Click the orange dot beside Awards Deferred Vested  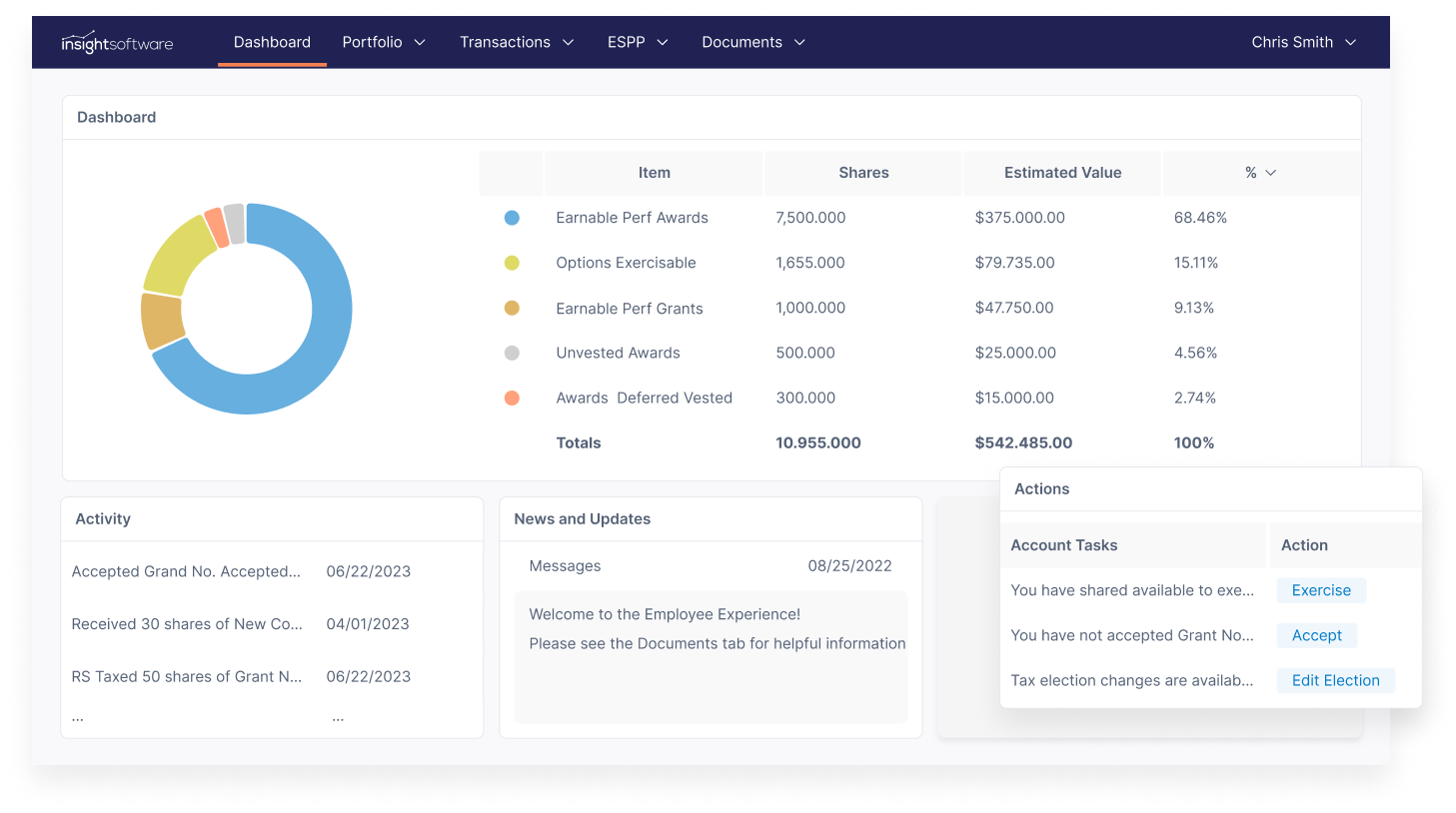point(513,398)
